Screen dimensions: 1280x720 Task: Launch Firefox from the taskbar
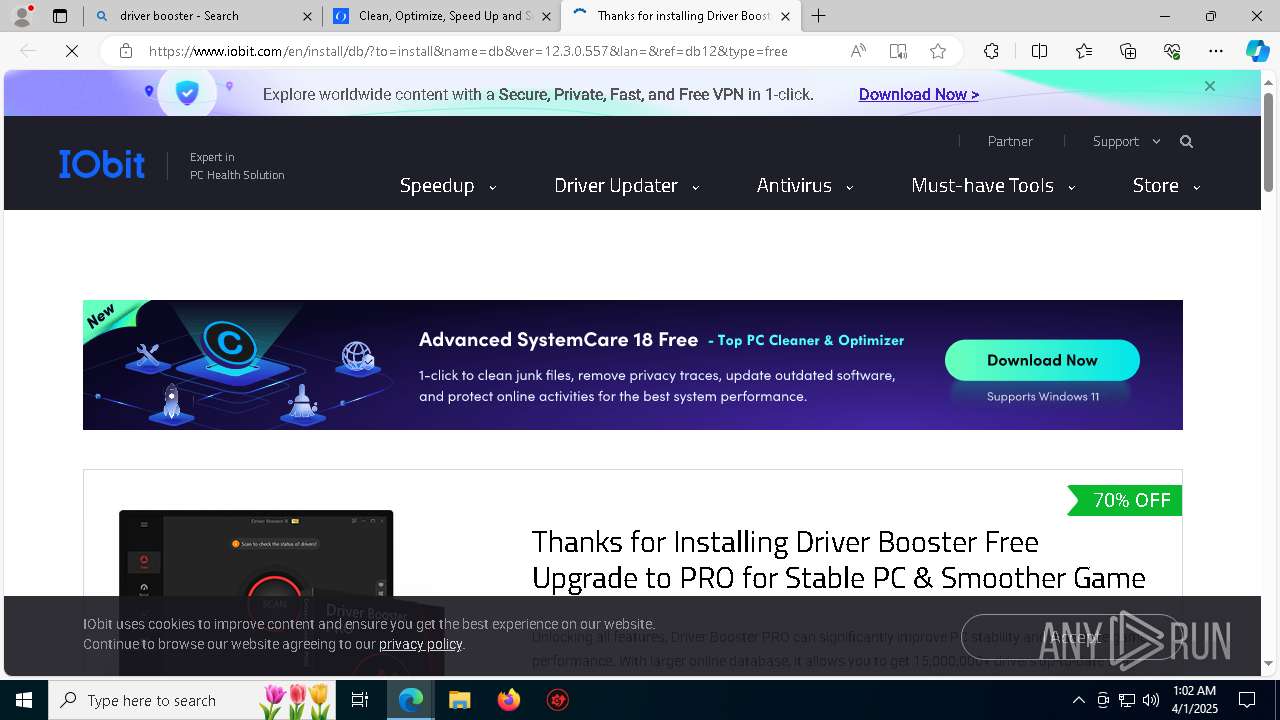tap(509, 700)
